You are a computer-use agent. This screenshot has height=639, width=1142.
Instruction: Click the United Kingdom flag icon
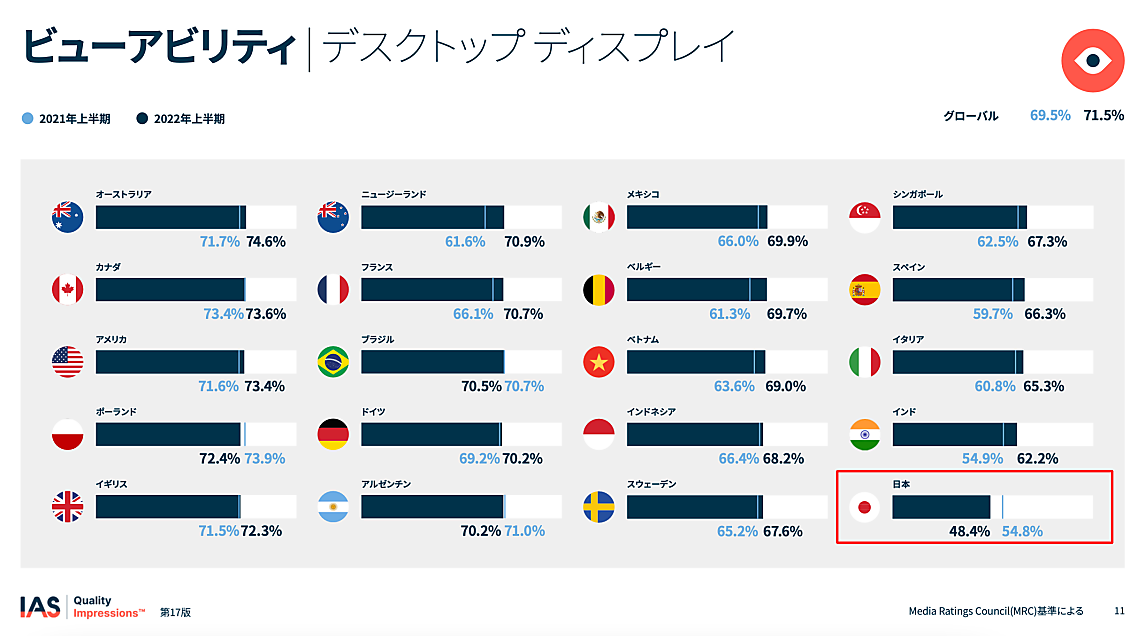pos(67,507)
